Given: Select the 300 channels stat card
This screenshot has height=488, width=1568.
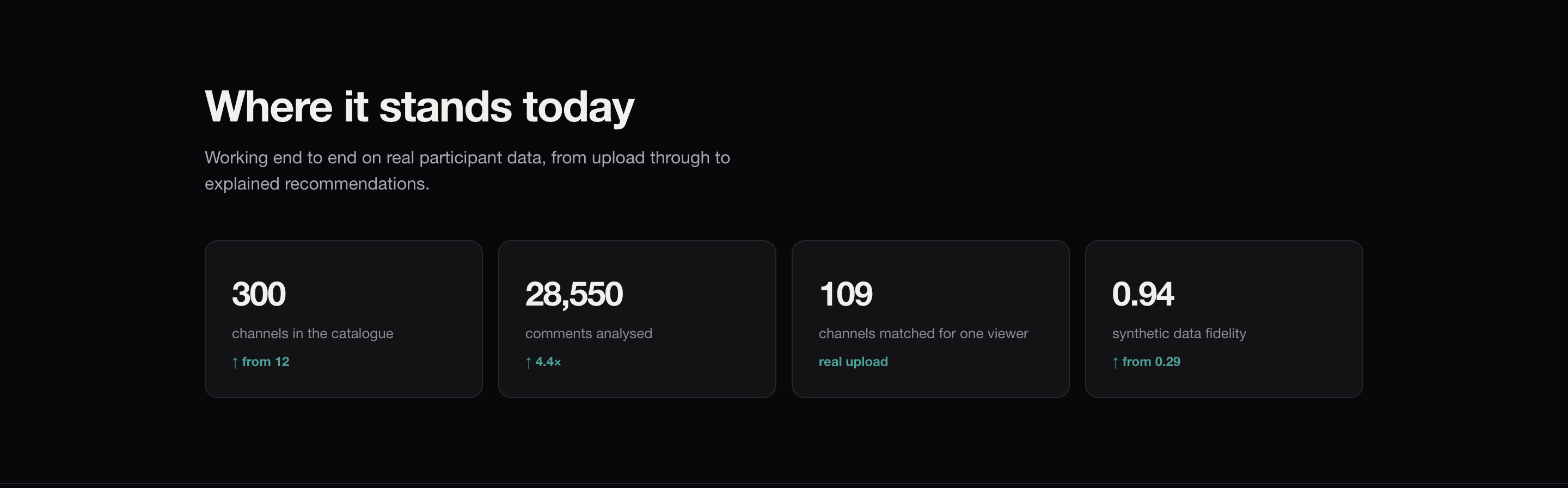Looking at the screenshot, I should coord(344,319).
